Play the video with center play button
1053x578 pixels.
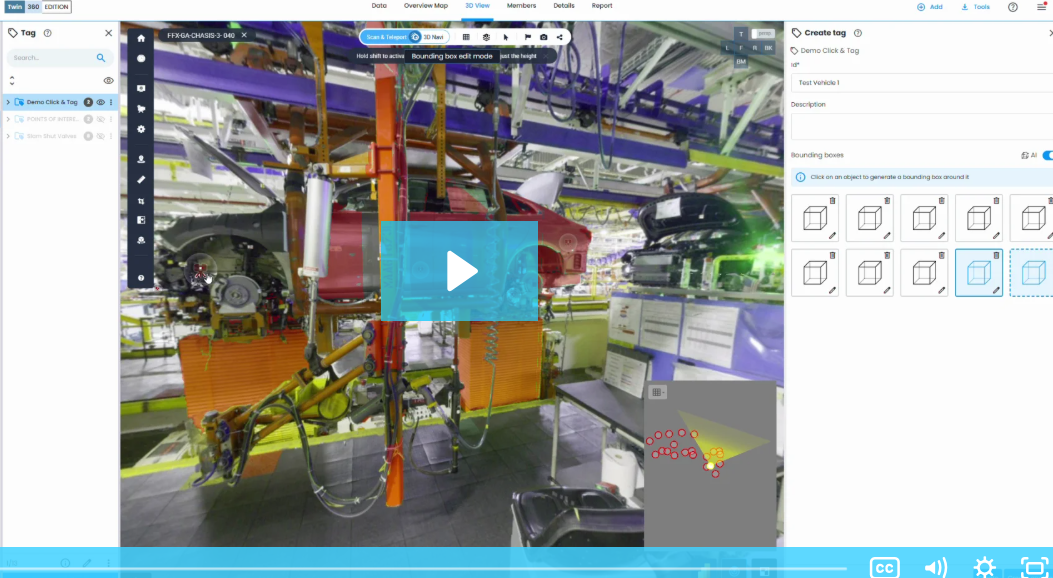[459, 271]
